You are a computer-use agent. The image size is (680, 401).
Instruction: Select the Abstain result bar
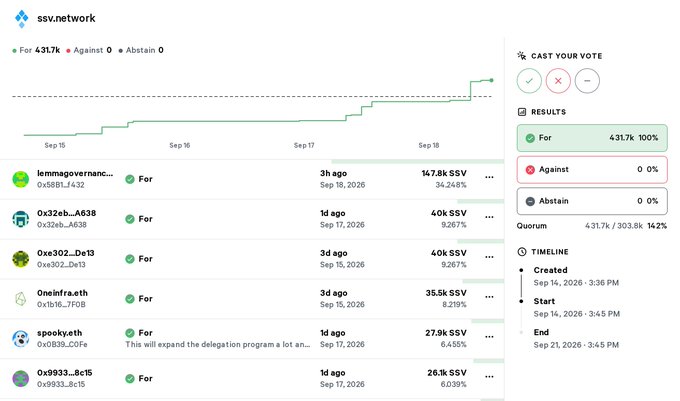[x=592, y=201]
